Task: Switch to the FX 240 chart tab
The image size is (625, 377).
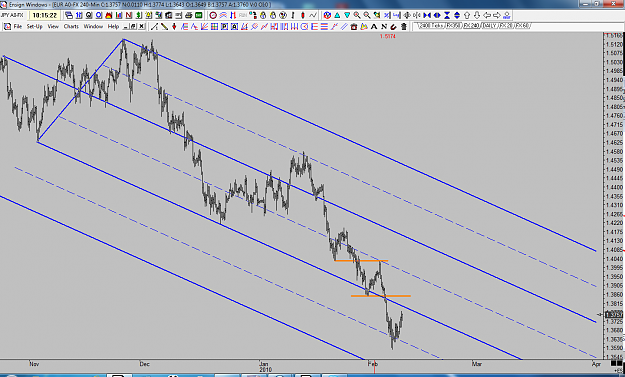Action: [471, 26]
